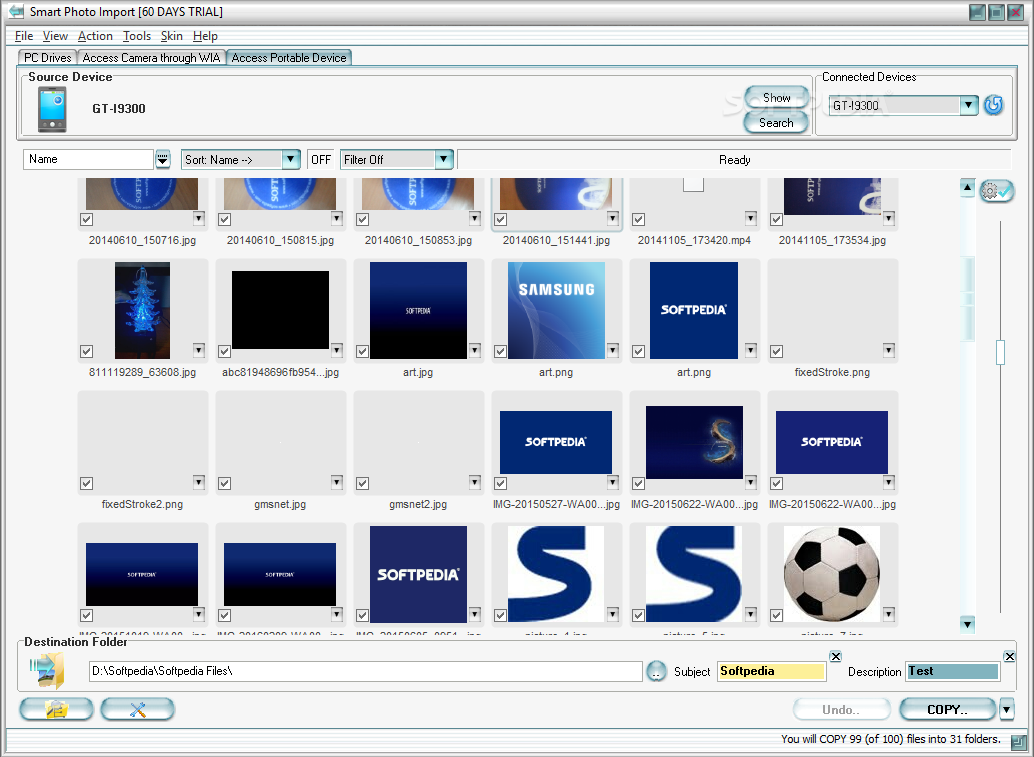Adjust the thumbnail size slider handle
This screenshot has width=1034, height=757.
click(1000, 352)
